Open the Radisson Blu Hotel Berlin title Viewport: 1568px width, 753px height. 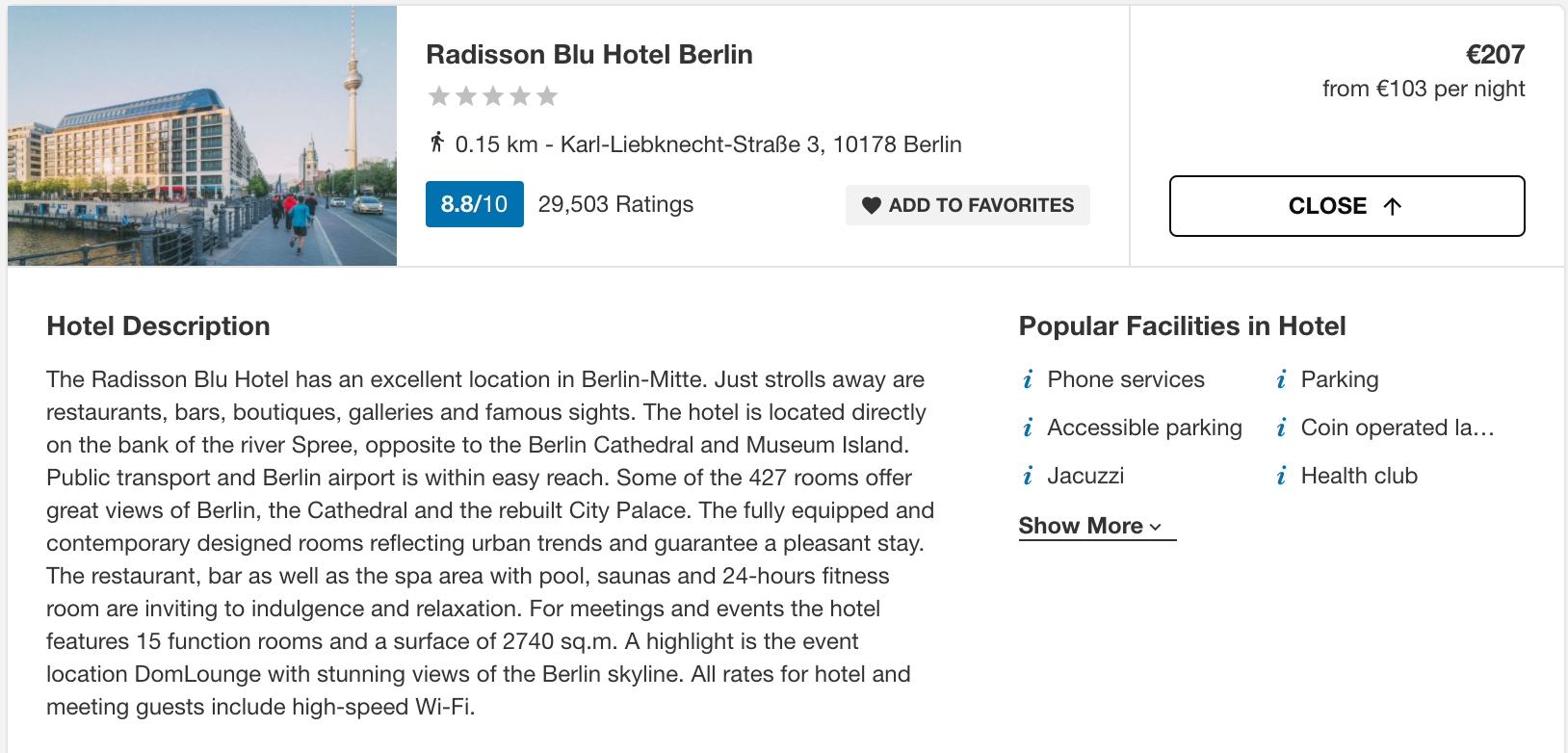click(589, 55)
